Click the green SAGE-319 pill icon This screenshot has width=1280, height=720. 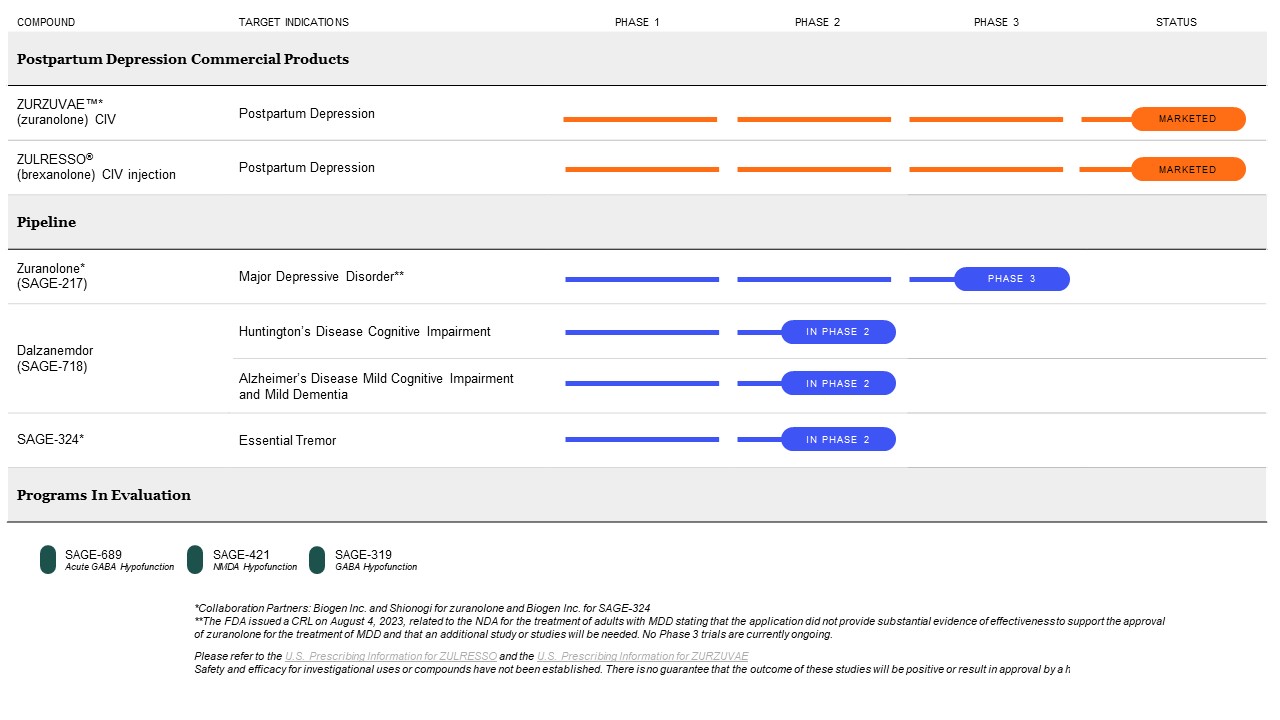[x=317, y=560]
